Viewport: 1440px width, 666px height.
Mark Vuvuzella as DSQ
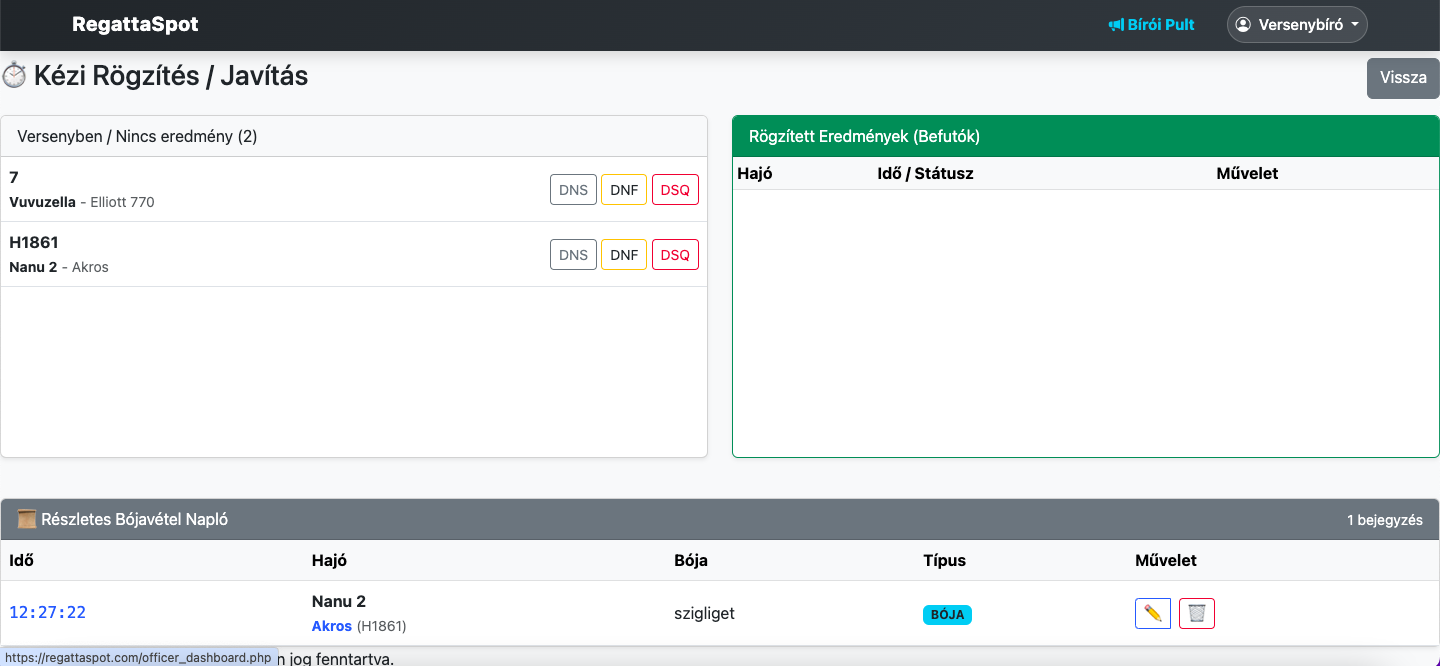coord(675,190)
